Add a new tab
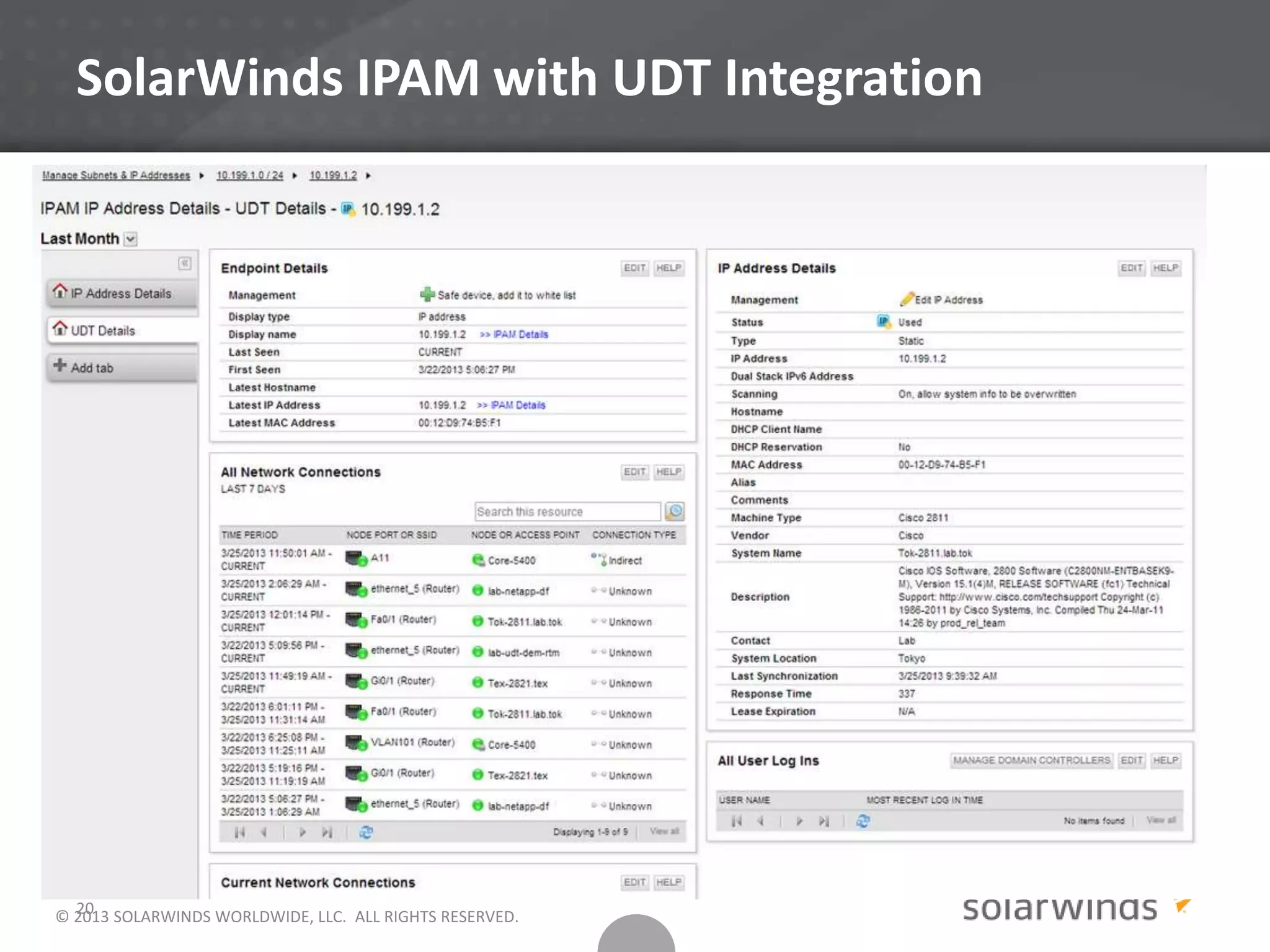The width and height of the screenshot is (1270, 952). (x=122, y=368)
